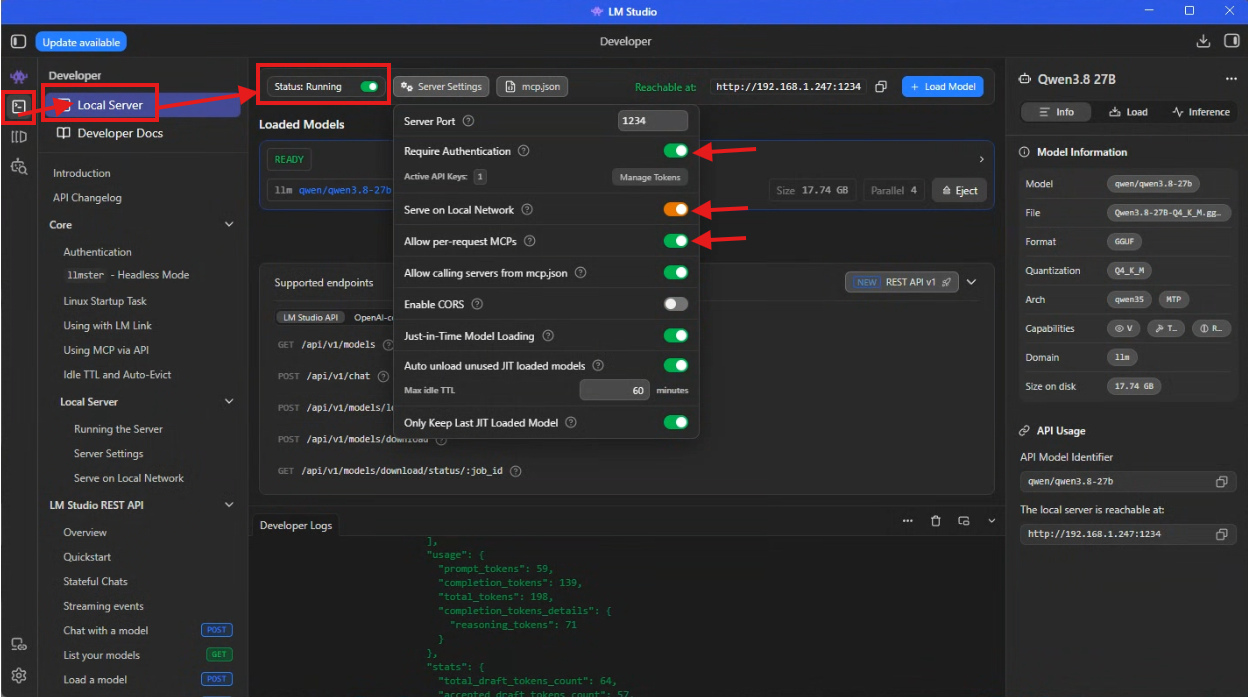Open Server Settings button
Screen dimensions: 1248x697
(x=441, y=87)
